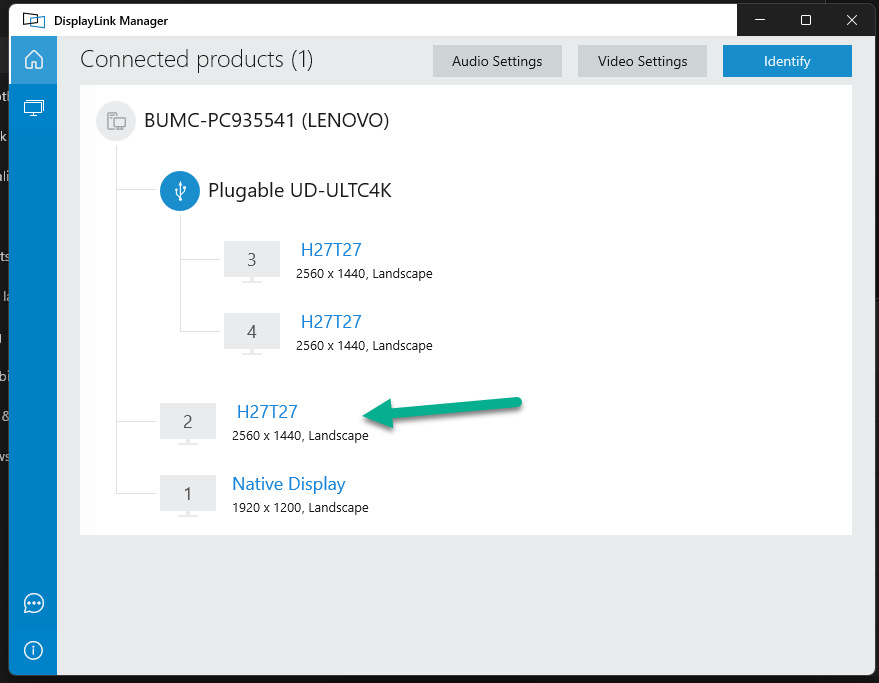
Task: Open Video Settings
Action: [x=642, y=61]
